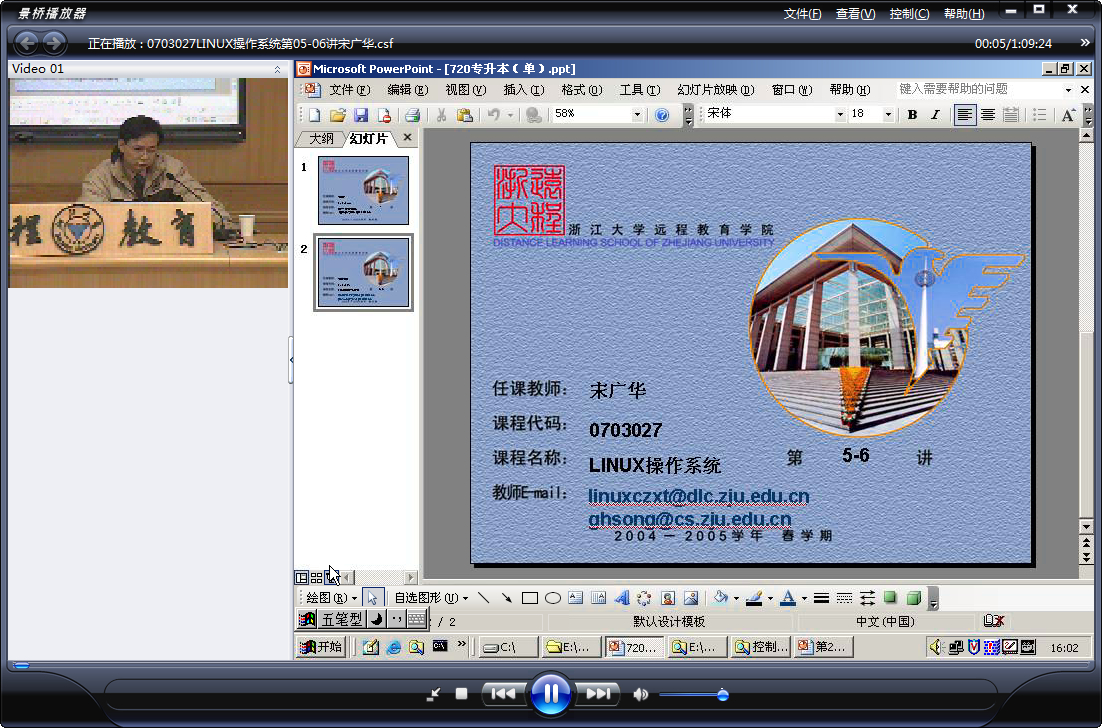Viewport: 1102px width, 728px height.
Task: Open the zoom percentage dropdown
Action: 637,114
